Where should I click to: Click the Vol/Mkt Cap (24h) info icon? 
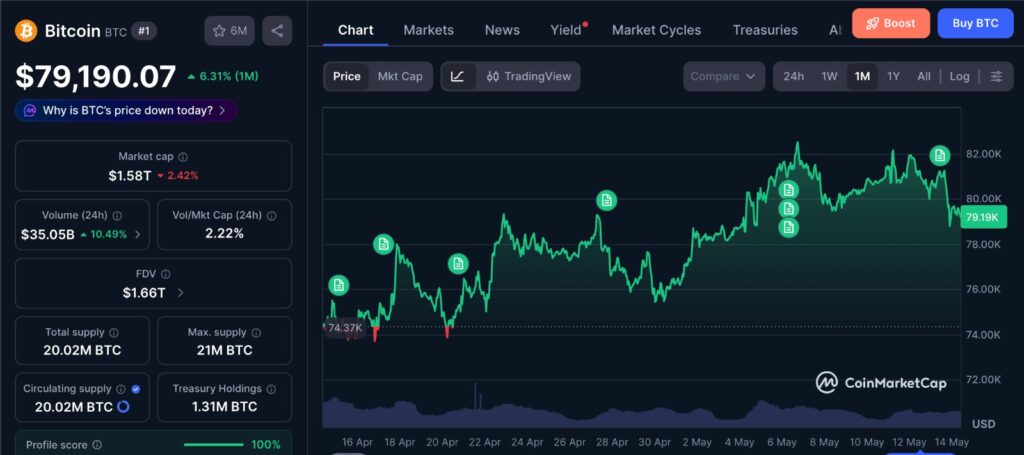click(x=271, y=215)
